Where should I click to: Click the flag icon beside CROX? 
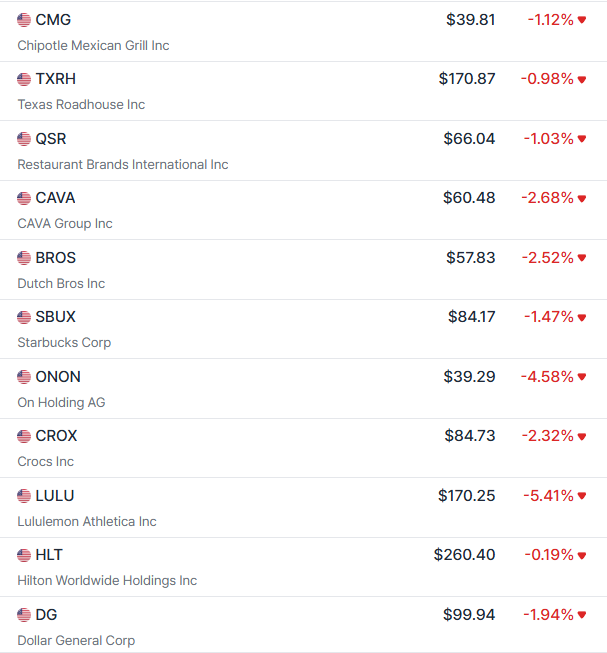click(x=24, y=436)
